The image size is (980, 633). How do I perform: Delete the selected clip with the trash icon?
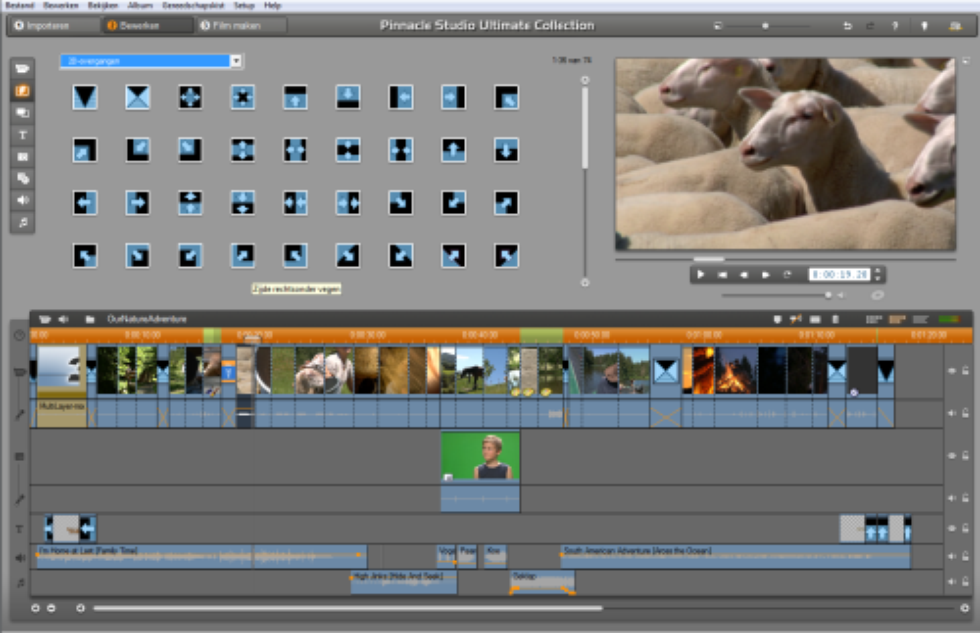(835, 319)
